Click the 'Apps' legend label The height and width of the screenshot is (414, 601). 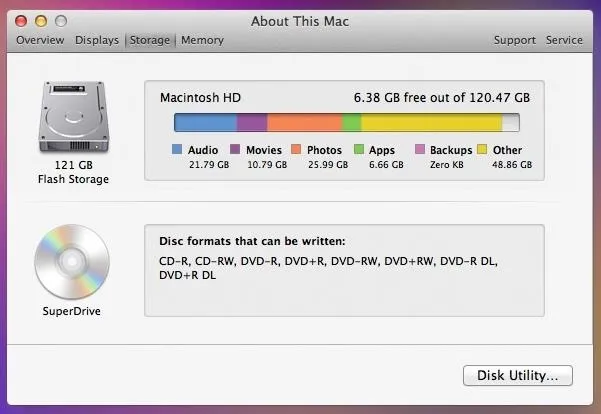(382, 150)
